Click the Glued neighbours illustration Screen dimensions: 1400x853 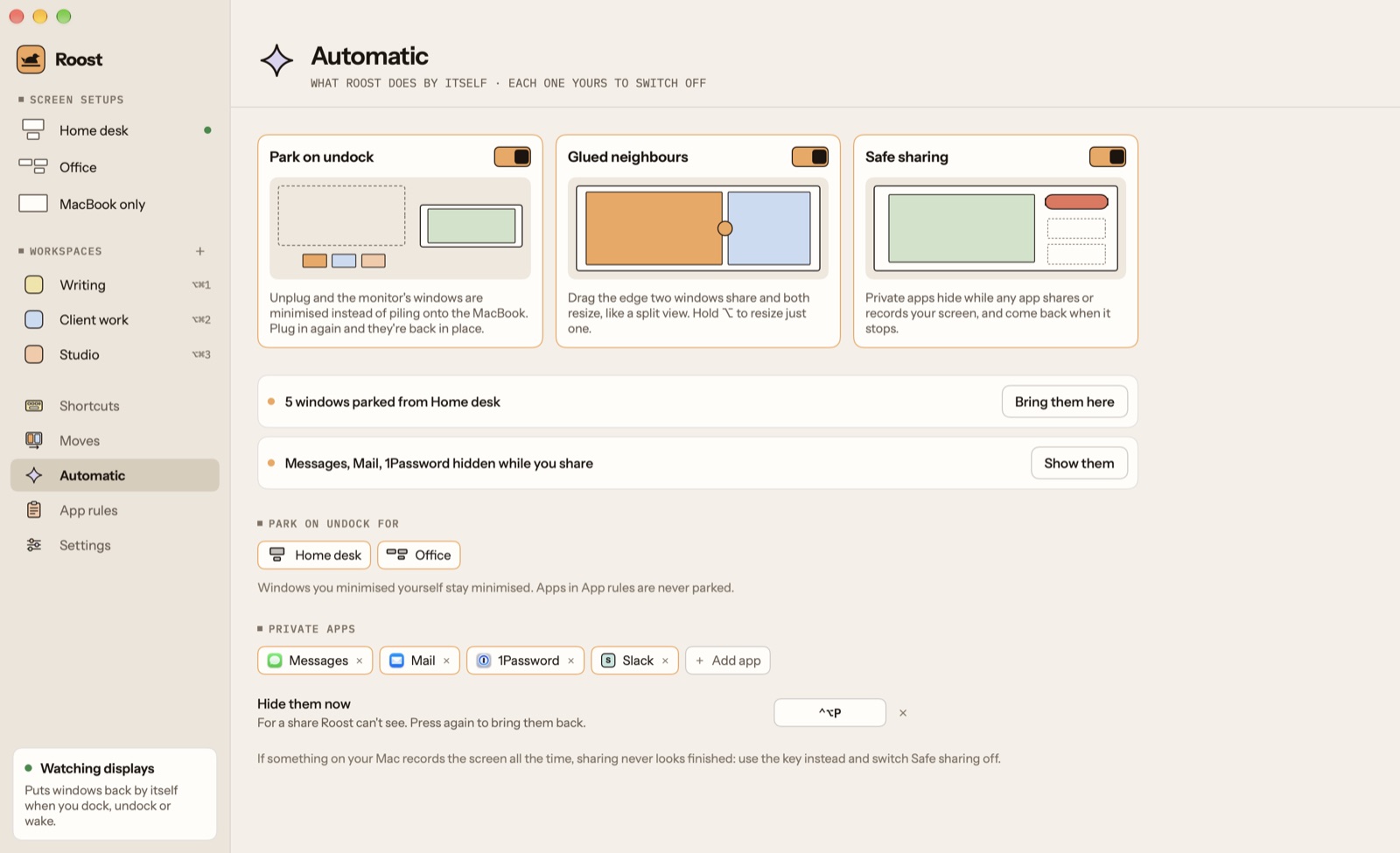coord(698,228)
